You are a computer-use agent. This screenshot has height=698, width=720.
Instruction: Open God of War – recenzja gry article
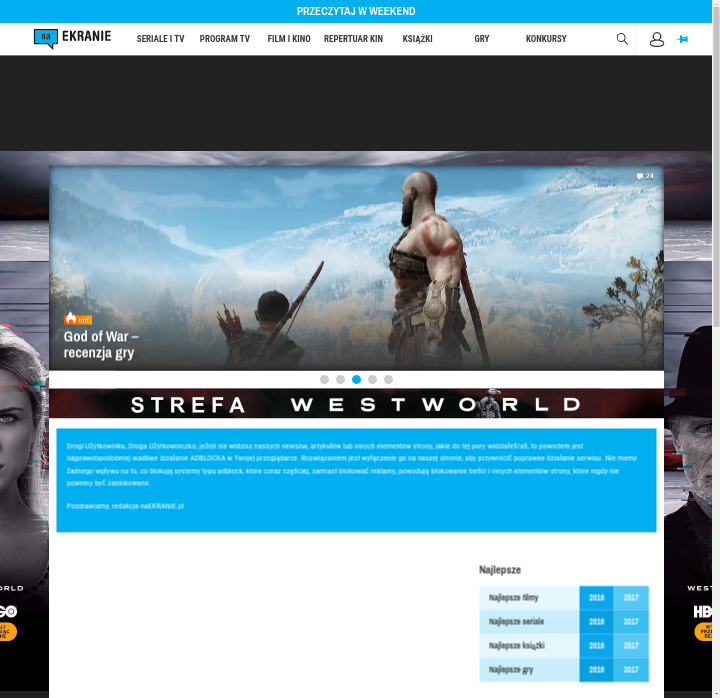pos(101,344)
